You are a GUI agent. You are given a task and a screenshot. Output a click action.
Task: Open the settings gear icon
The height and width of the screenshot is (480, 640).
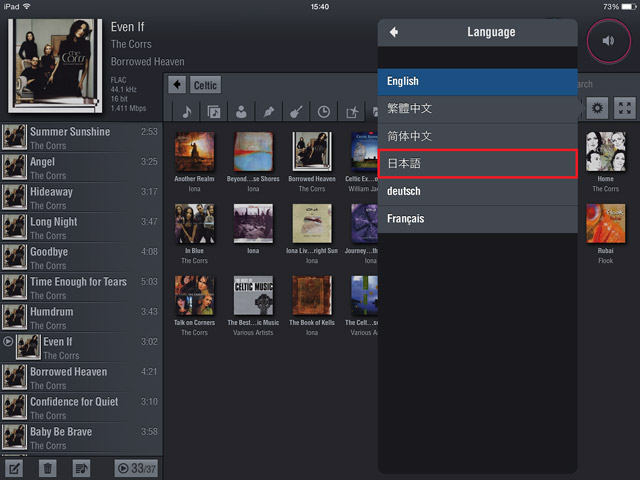(x=597, y=109)
